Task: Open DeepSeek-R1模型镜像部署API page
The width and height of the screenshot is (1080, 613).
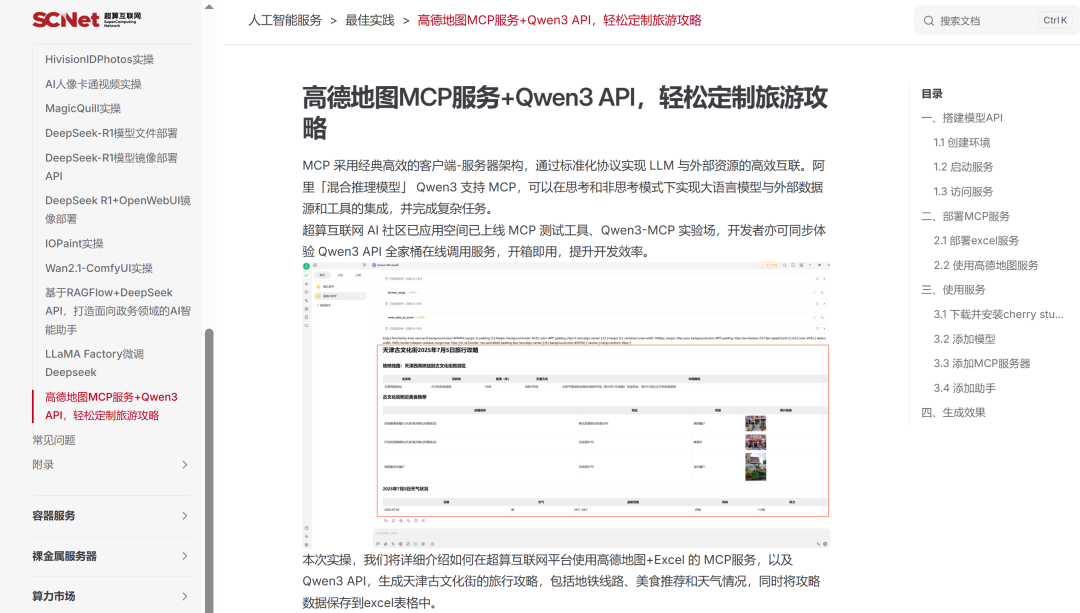Action: coord(111,167)
